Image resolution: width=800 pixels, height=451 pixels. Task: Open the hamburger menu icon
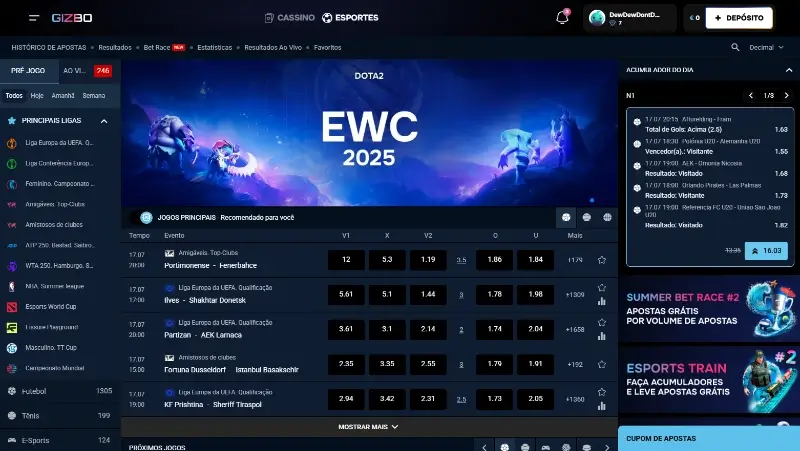(x=34, y=18)
